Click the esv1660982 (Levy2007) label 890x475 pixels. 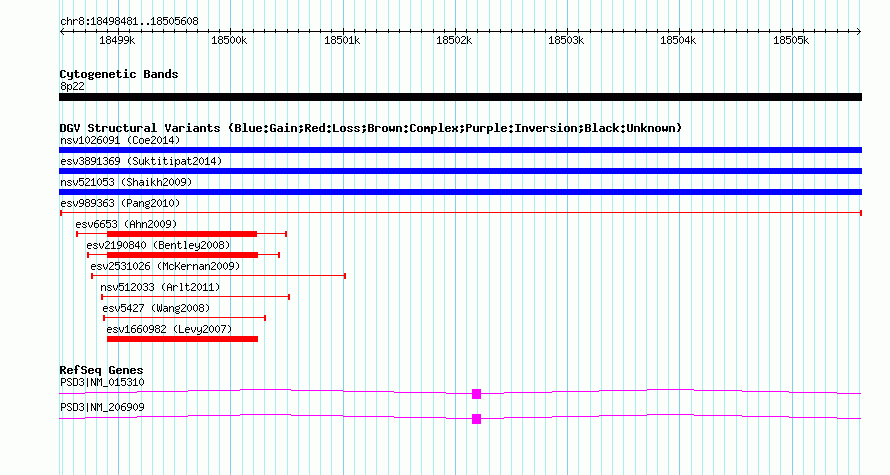click(x=169, y=329)
